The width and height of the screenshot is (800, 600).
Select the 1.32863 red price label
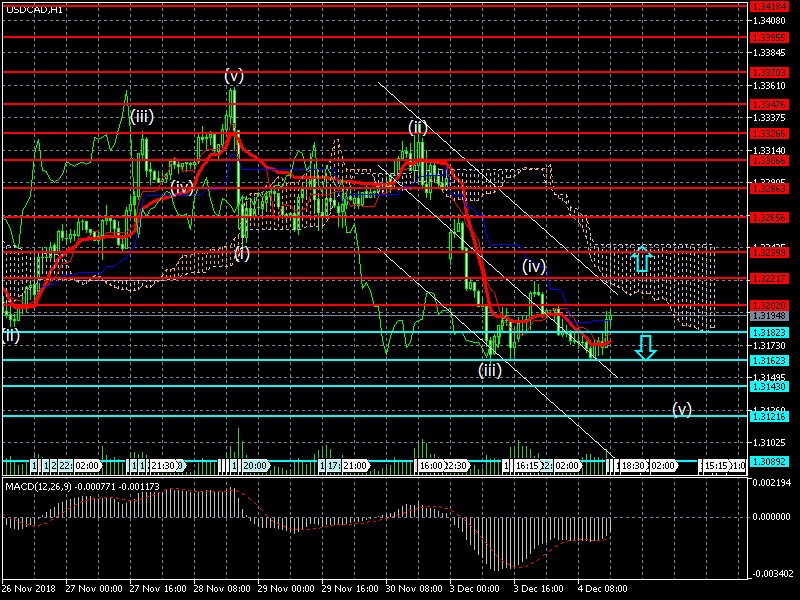(x=769, y=189)
